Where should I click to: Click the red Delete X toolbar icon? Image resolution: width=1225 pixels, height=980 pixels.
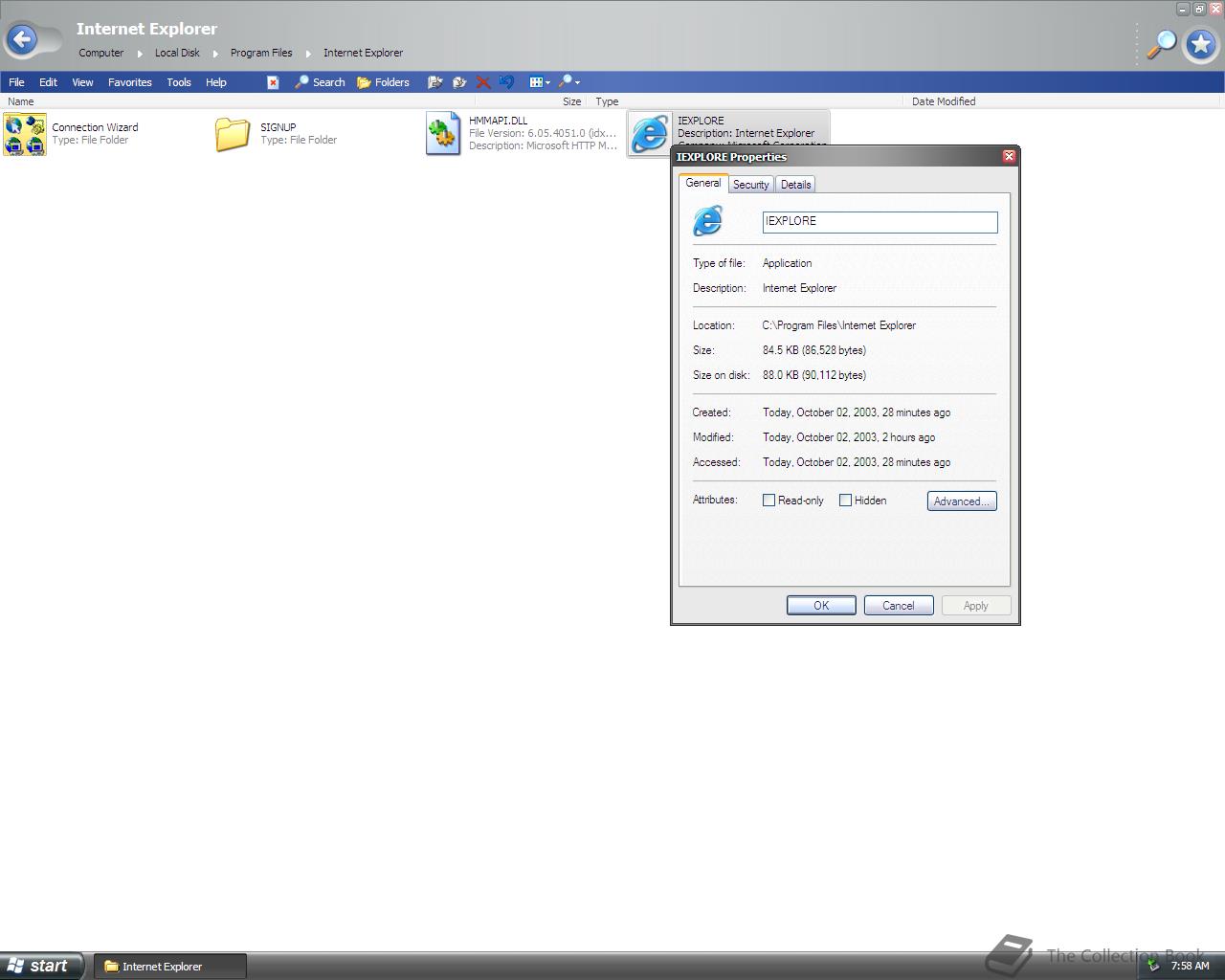click(x=483, y=82)
